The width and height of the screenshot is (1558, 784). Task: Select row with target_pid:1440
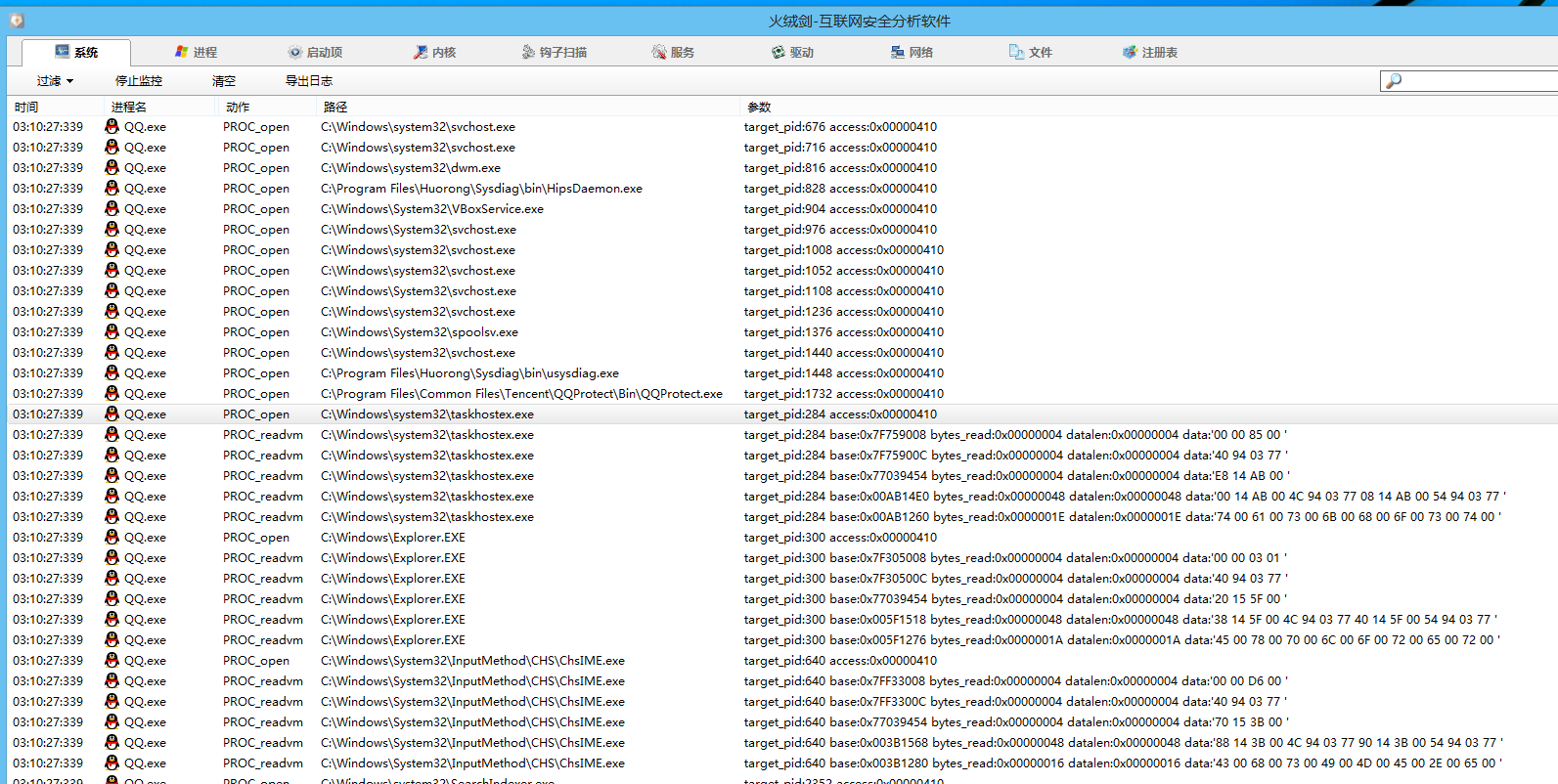tap(782, 353)
